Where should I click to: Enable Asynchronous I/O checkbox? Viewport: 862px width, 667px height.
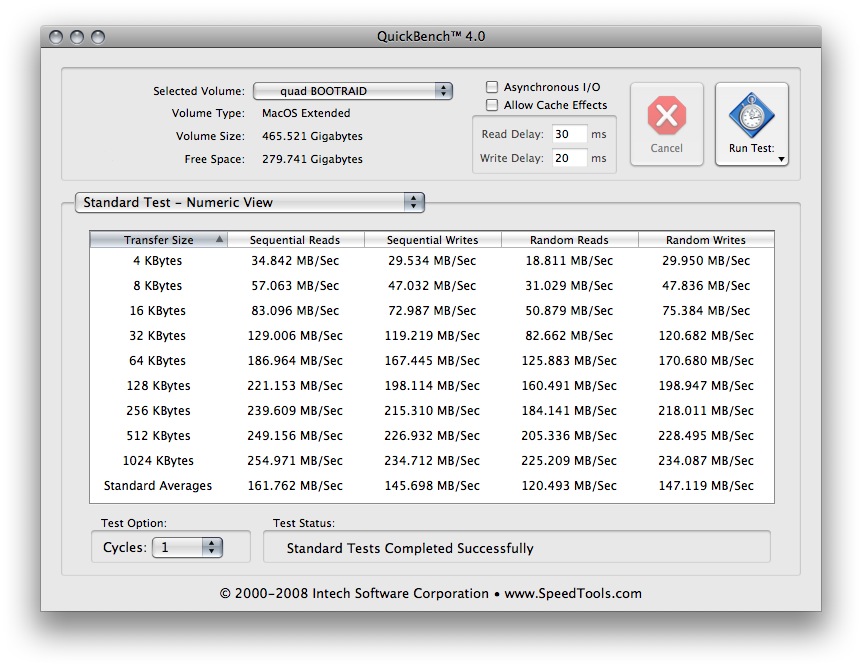pos(492,87)
